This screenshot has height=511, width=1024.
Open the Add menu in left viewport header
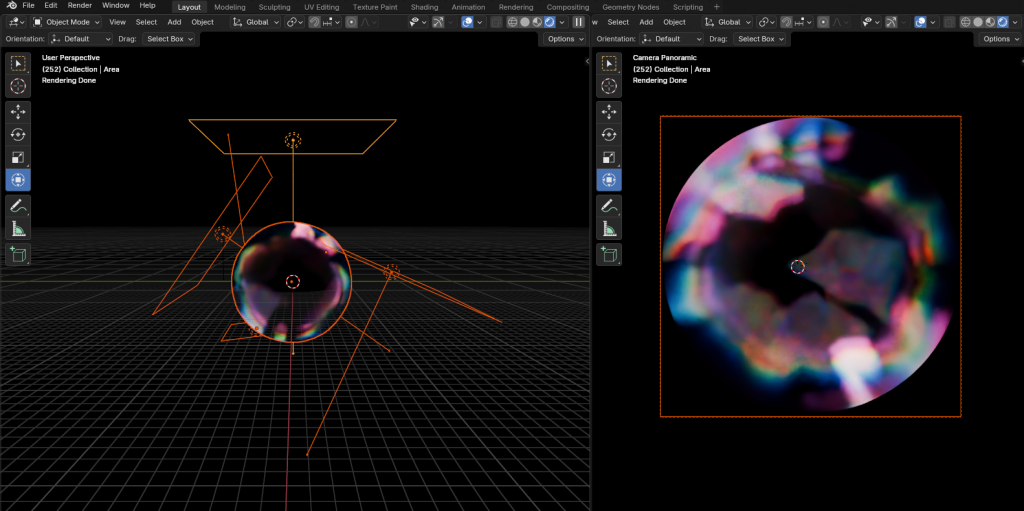(x=174, y=22)
